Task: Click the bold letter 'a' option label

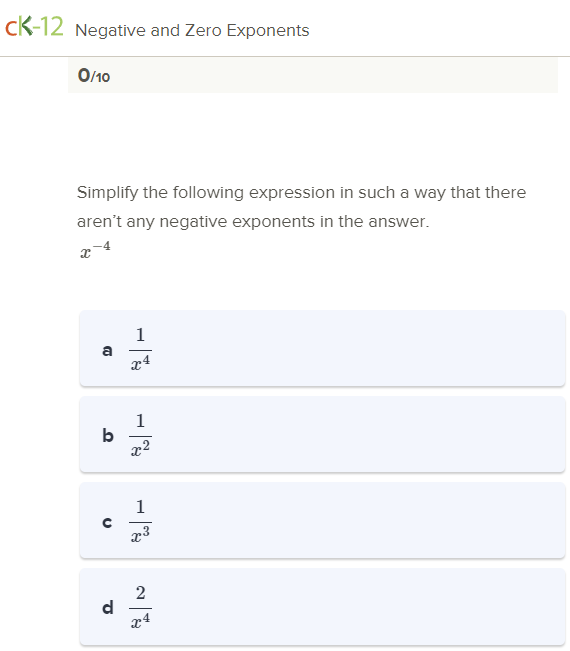Action: point(107,350)
